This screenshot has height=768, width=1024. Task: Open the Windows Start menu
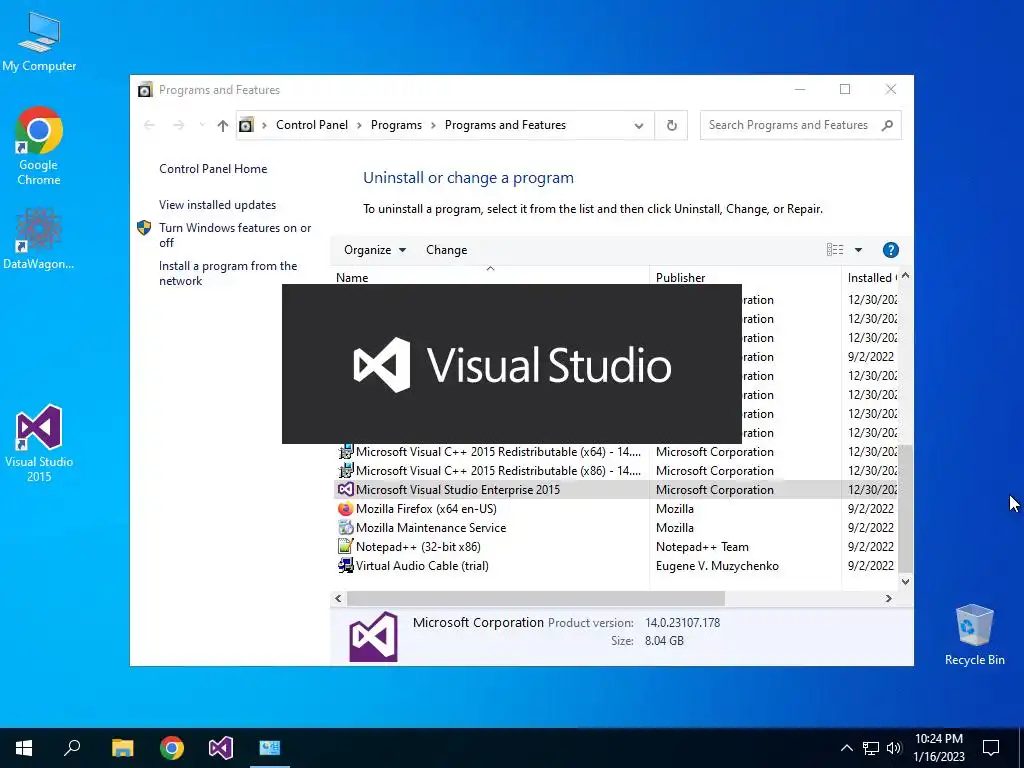(x=24, y=748)
